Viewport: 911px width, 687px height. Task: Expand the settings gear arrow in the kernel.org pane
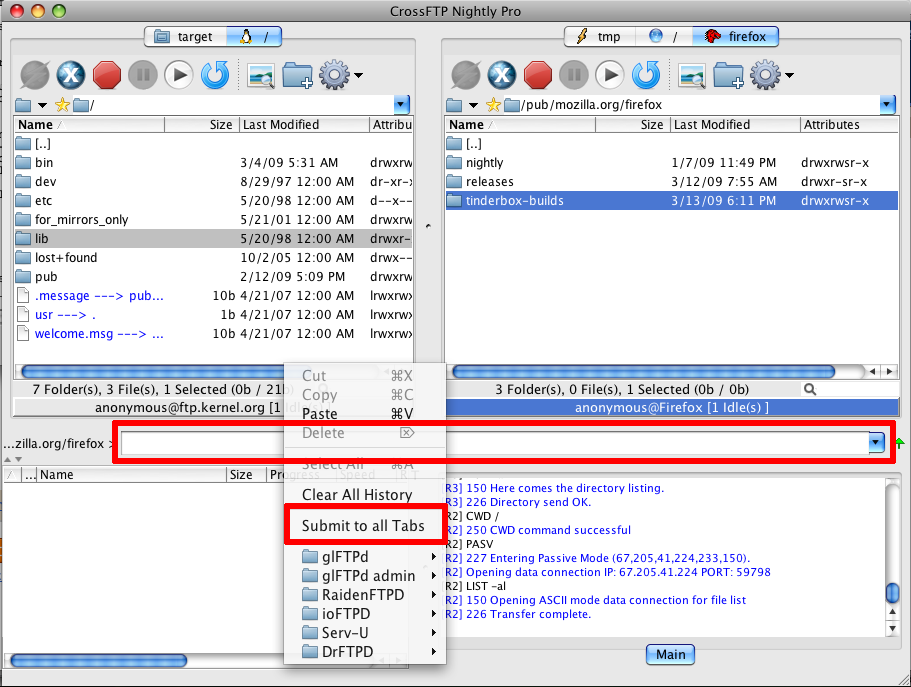(x=358, y=76)
